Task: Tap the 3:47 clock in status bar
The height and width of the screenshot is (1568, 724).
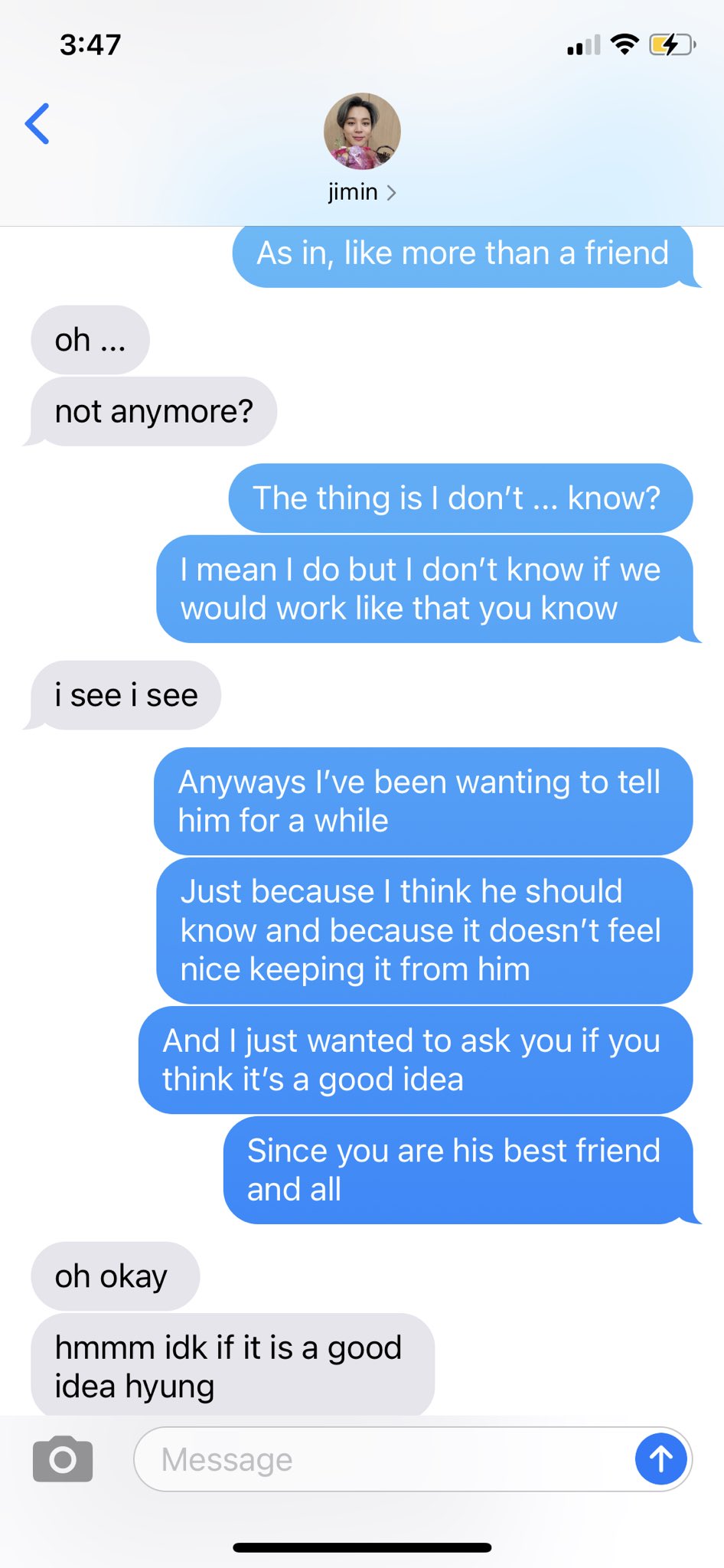Action: [90, 44]
